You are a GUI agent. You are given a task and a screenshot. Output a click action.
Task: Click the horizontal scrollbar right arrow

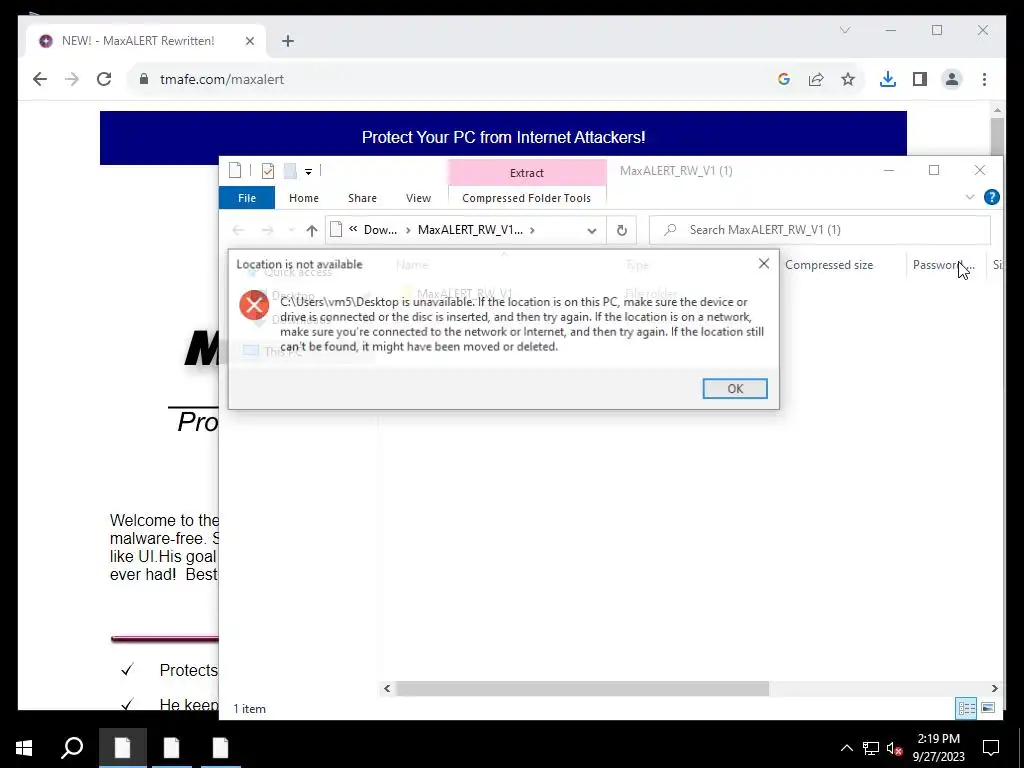pyautogui.click(x=995, y=688)
